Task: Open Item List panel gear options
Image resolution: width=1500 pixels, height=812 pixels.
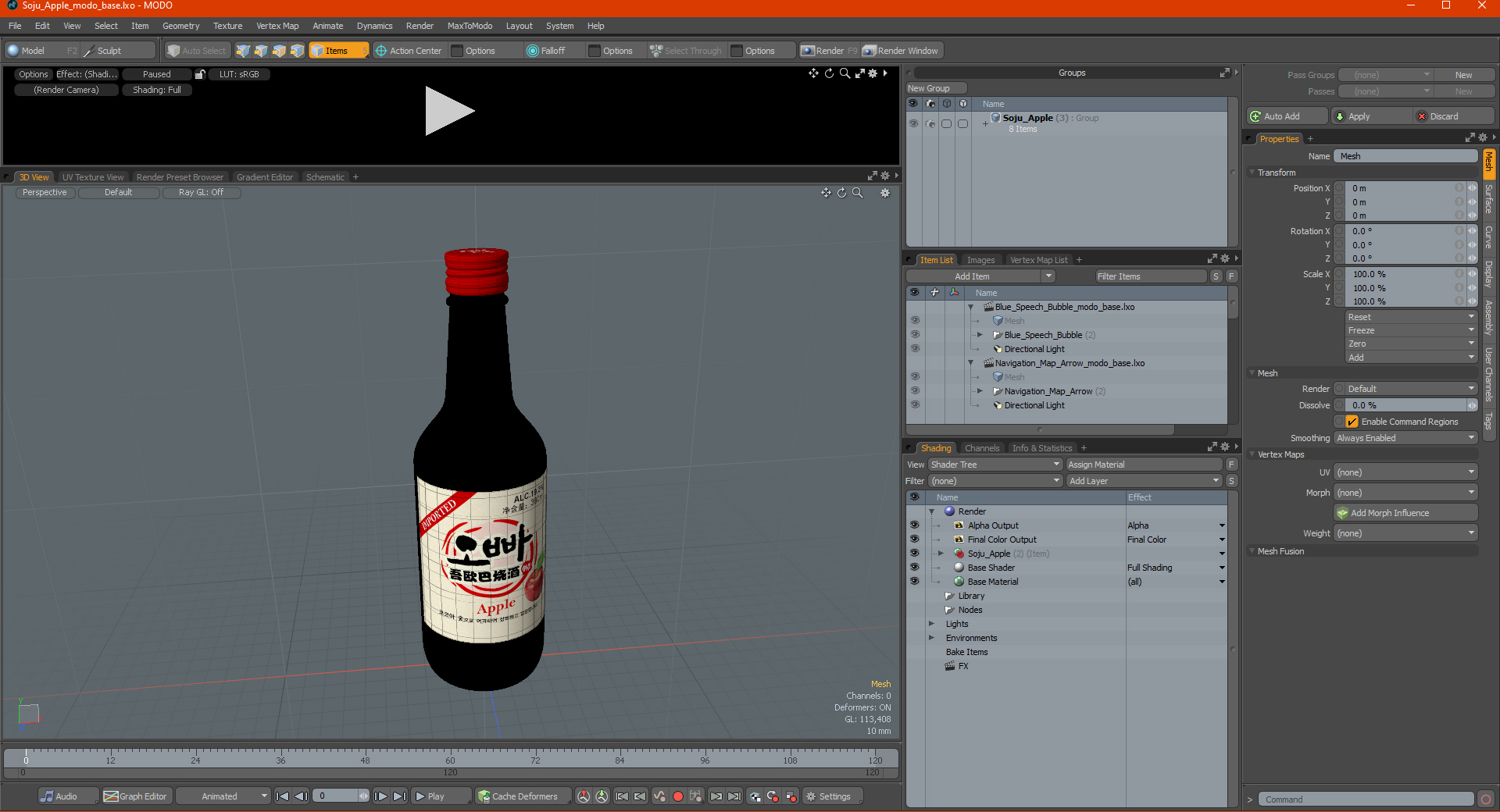Action: [x=1224, y=259]
